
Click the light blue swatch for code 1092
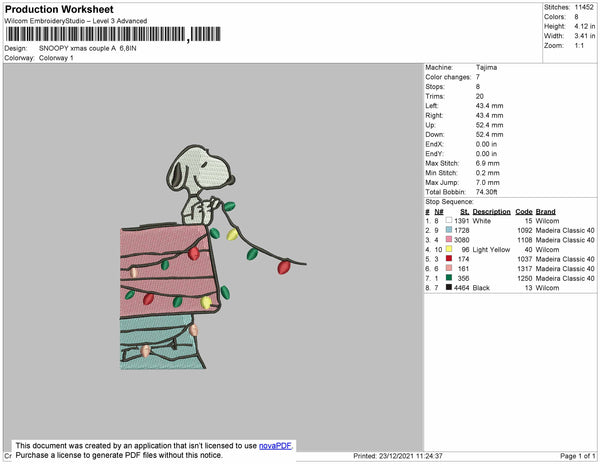(449, 230)
